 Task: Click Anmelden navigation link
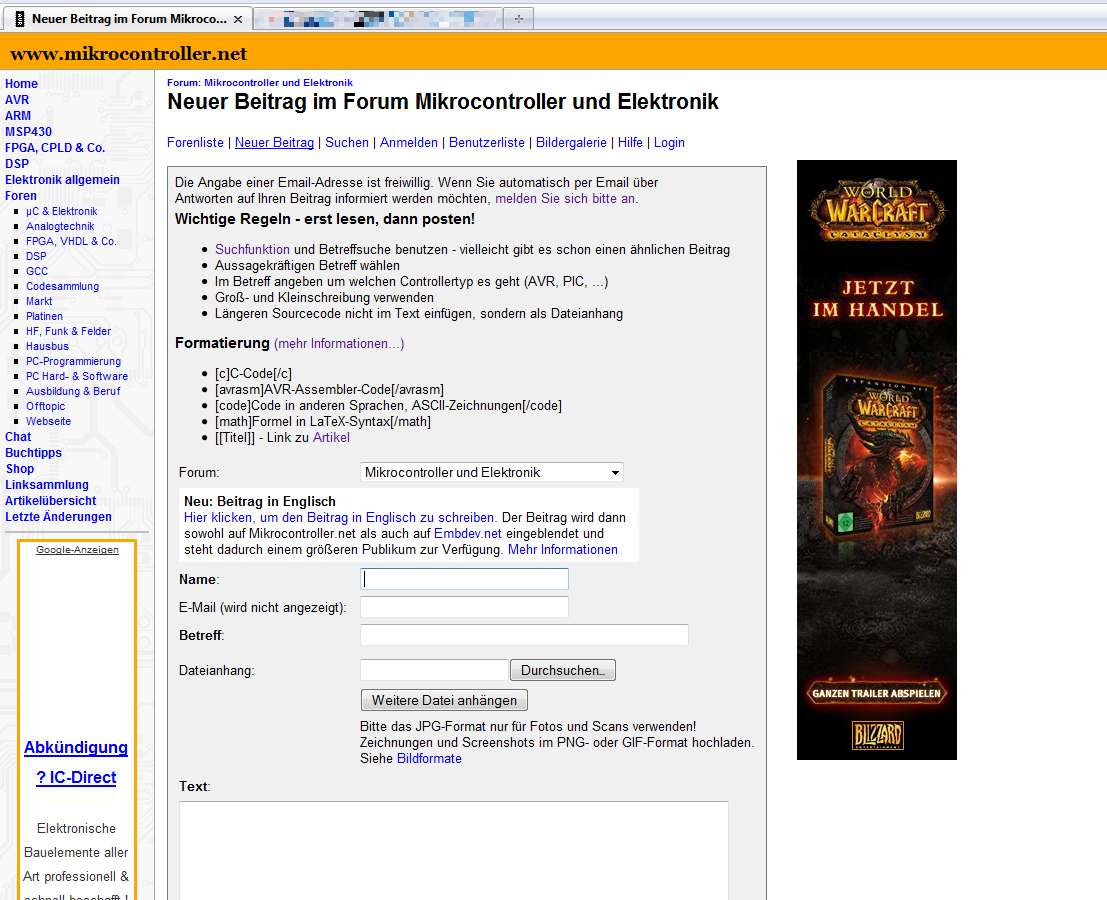click(x=409, y=143)
